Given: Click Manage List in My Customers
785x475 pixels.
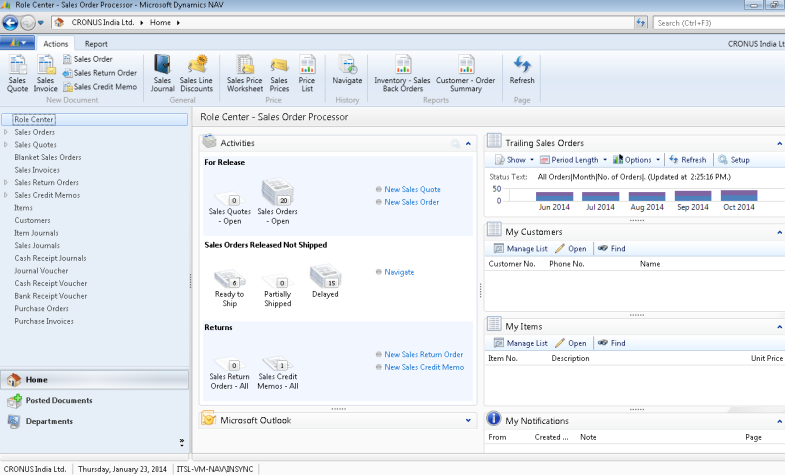Looking at the screenshot, I should tap(521, 249).
